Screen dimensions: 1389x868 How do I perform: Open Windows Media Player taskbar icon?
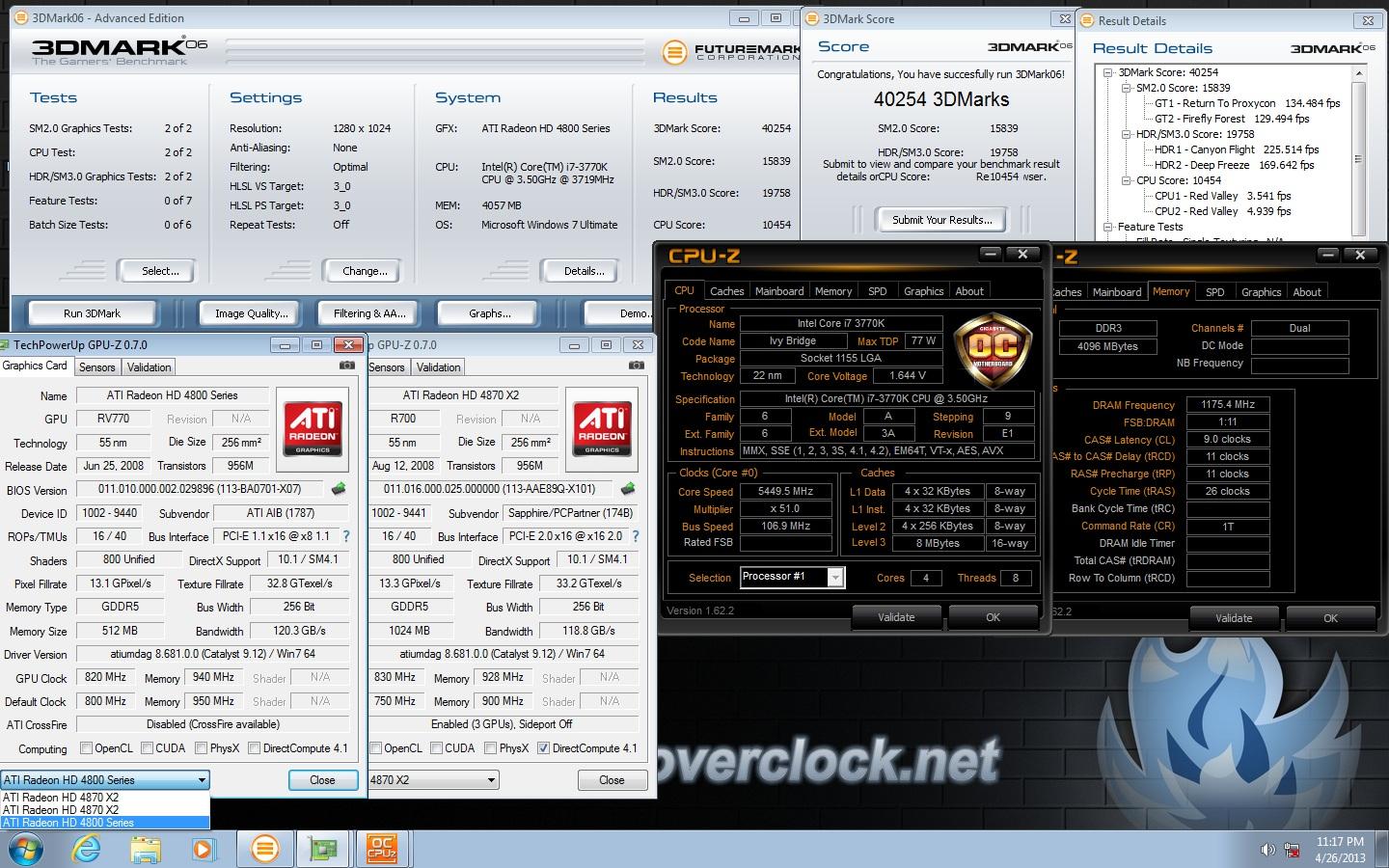coord(204,849)
